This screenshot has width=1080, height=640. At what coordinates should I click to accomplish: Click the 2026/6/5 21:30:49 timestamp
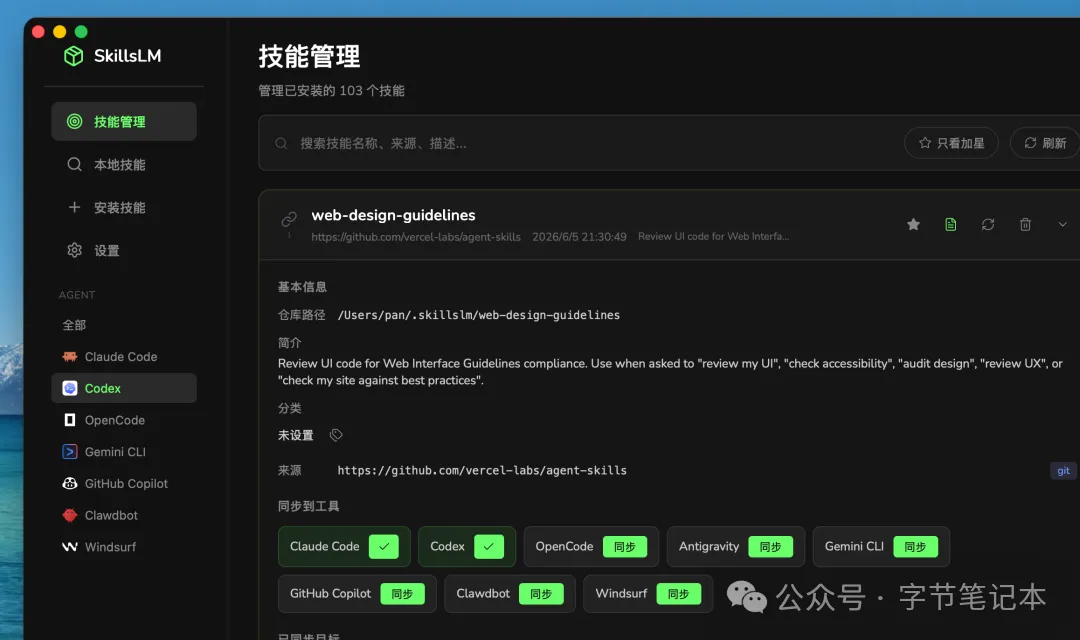point(579,237)
